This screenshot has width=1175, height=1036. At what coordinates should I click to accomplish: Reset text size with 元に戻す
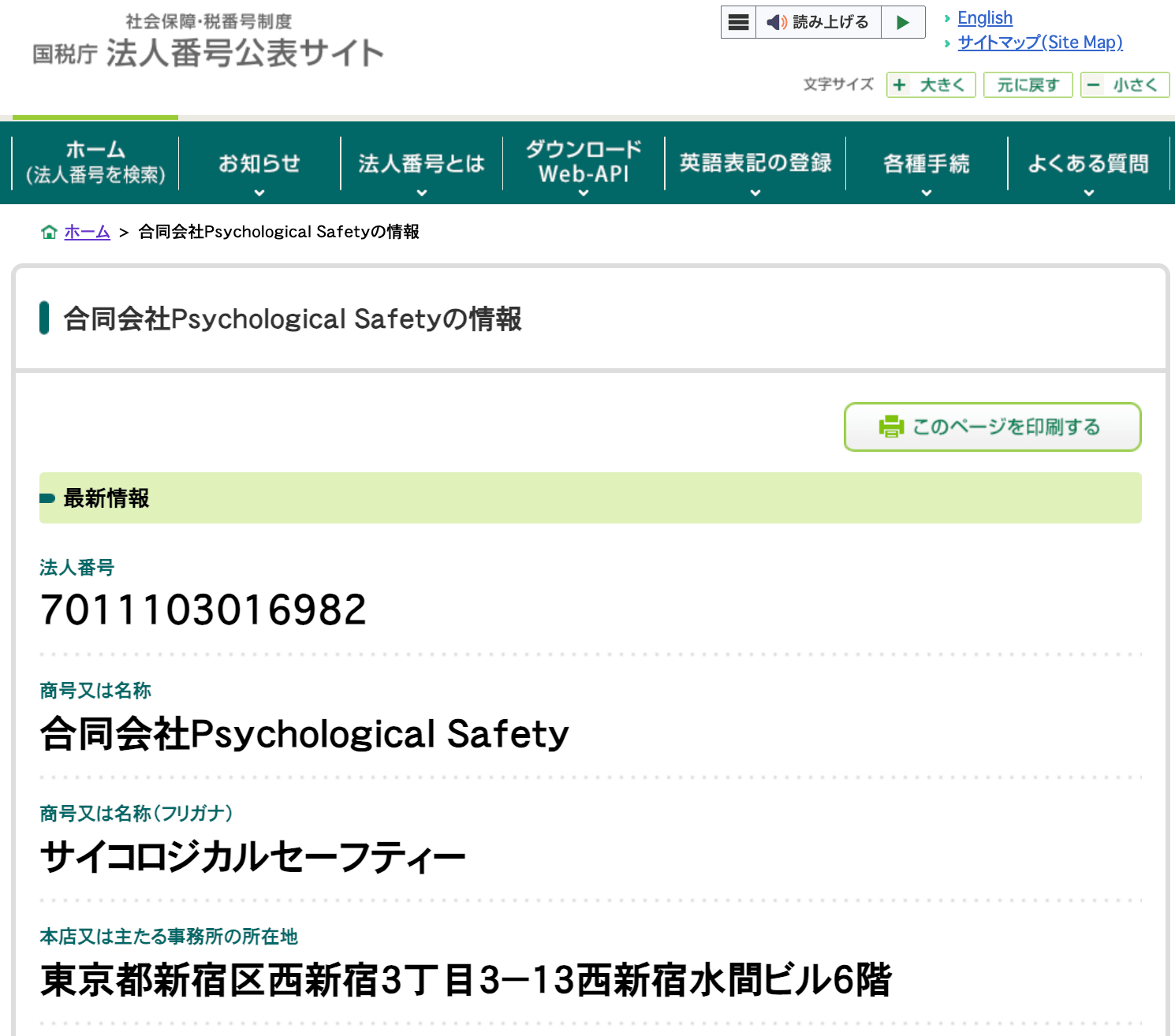pos(1028,85)
